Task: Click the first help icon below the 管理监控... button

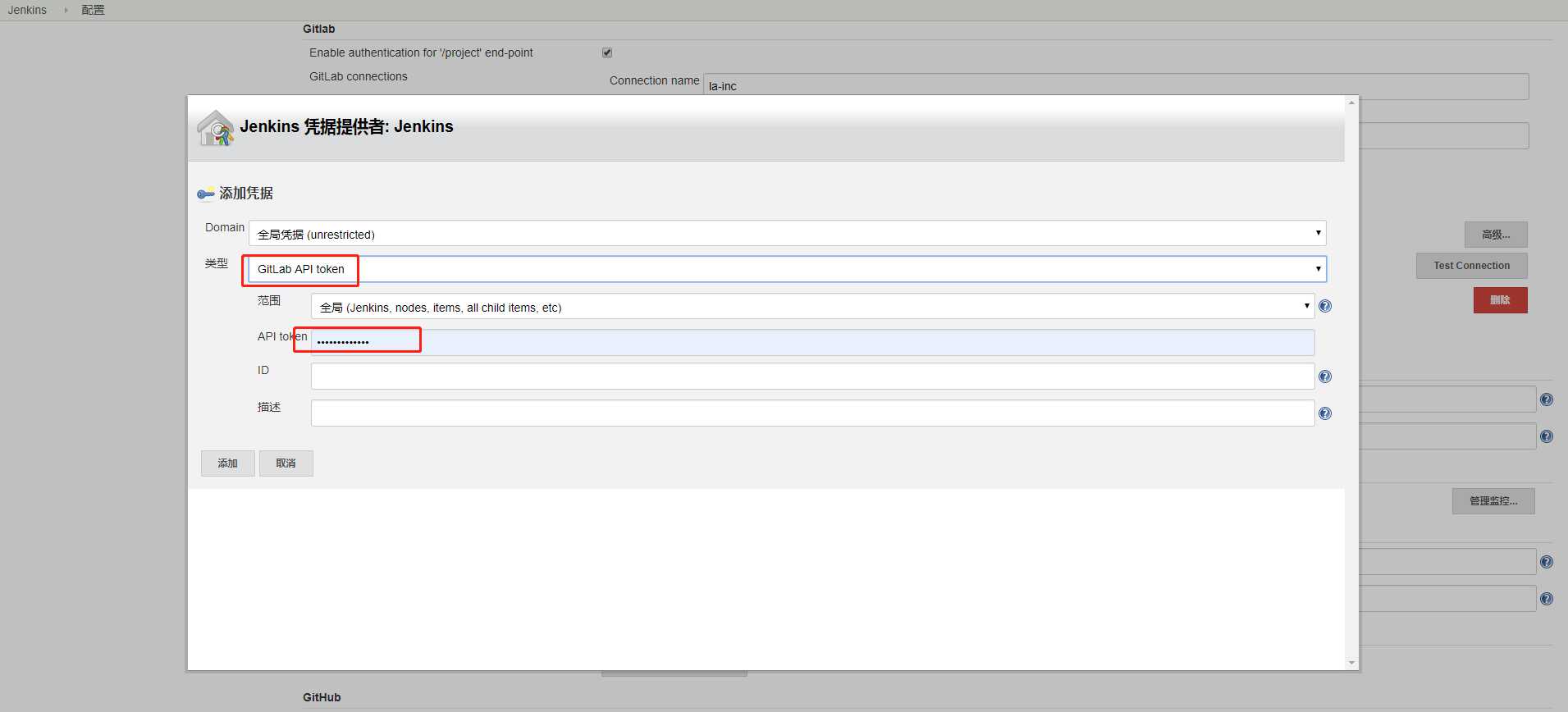Action: coord(1547,562)
